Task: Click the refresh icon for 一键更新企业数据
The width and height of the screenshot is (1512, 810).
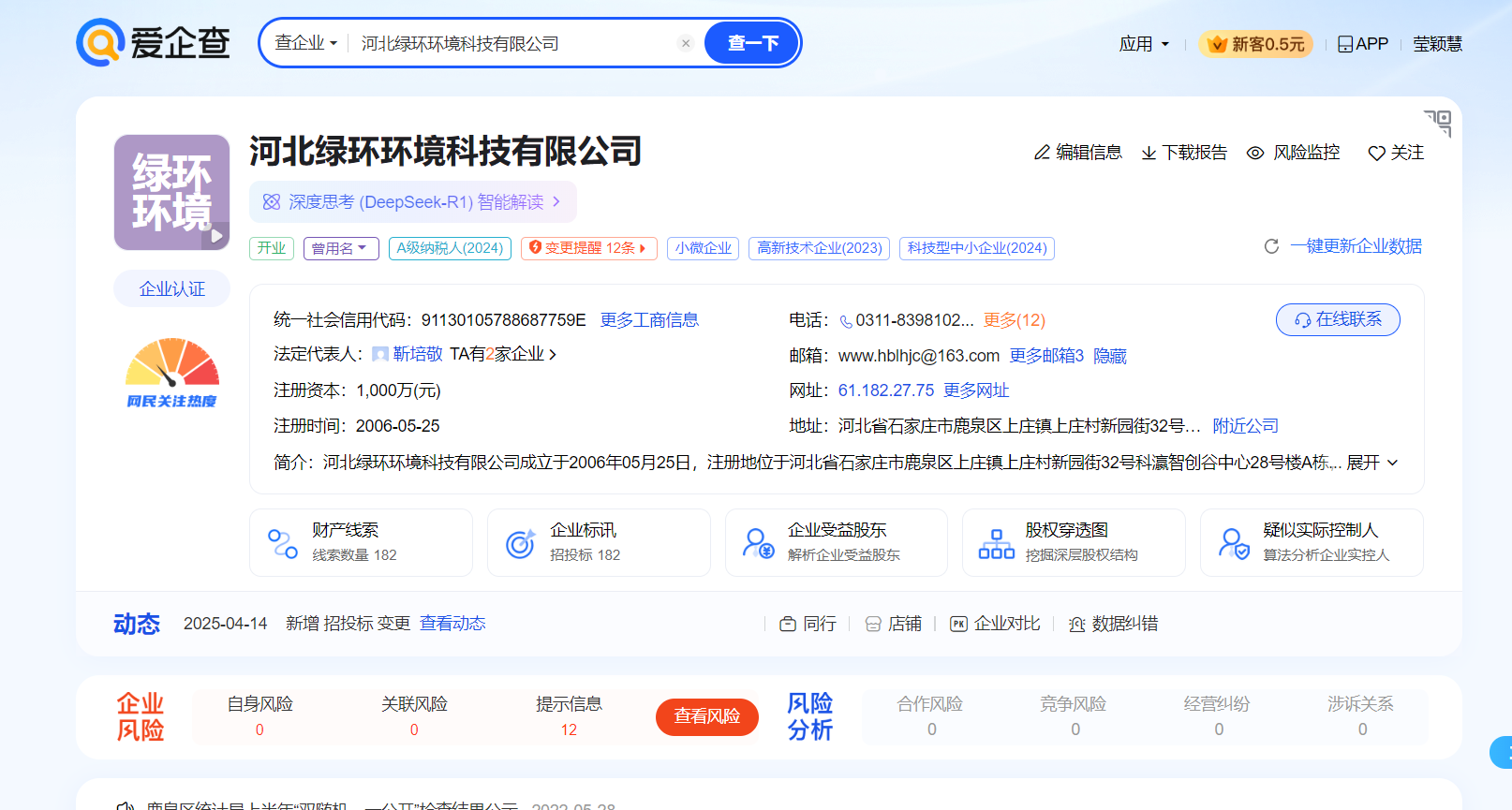Action: [x=1271, y=246]
